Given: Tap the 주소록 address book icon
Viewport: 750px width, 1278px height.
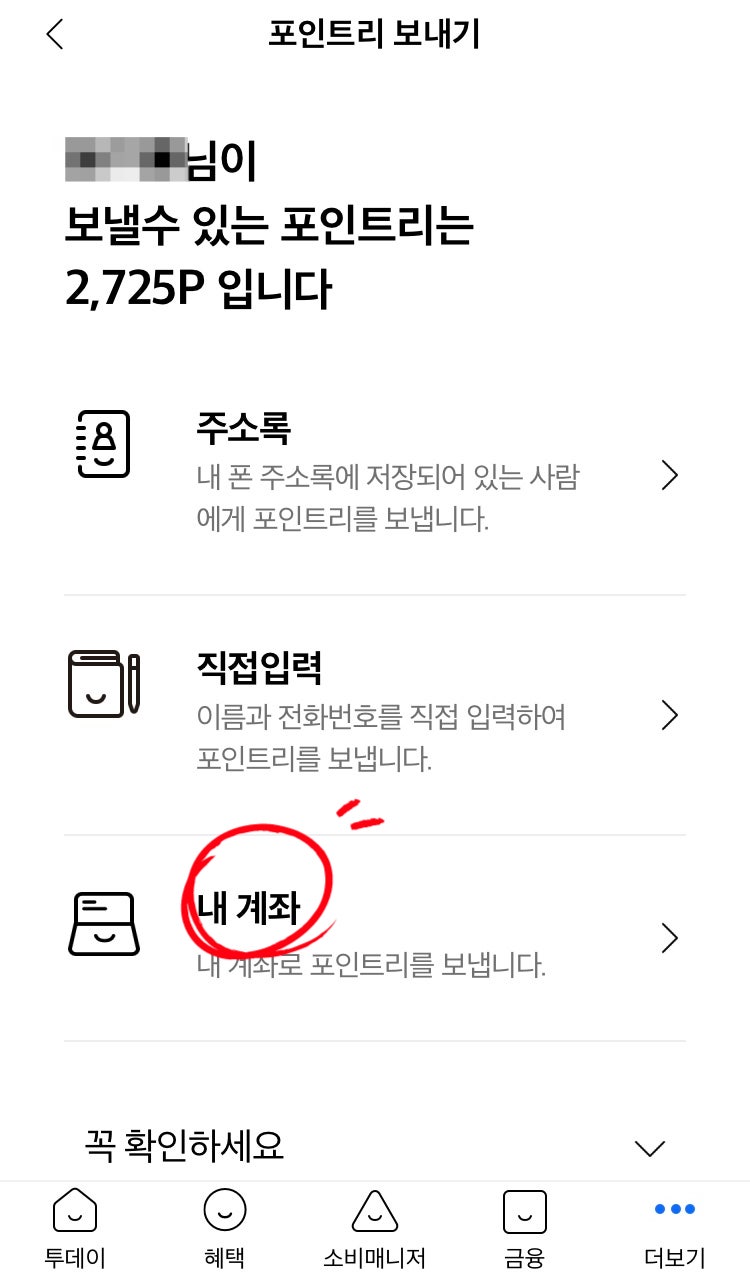Looking at the screenshot, I should (103, 444).
